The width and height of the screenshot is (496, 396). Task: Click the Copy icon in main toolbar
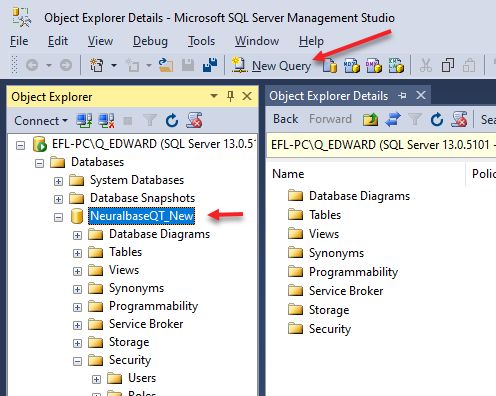(448, 65)
